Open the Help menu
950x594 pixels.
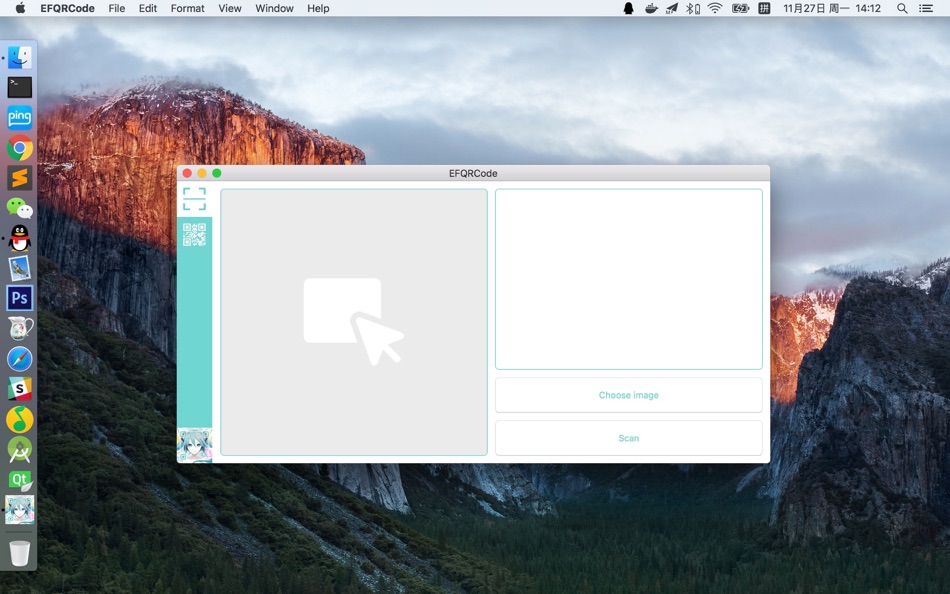(318, 8)
